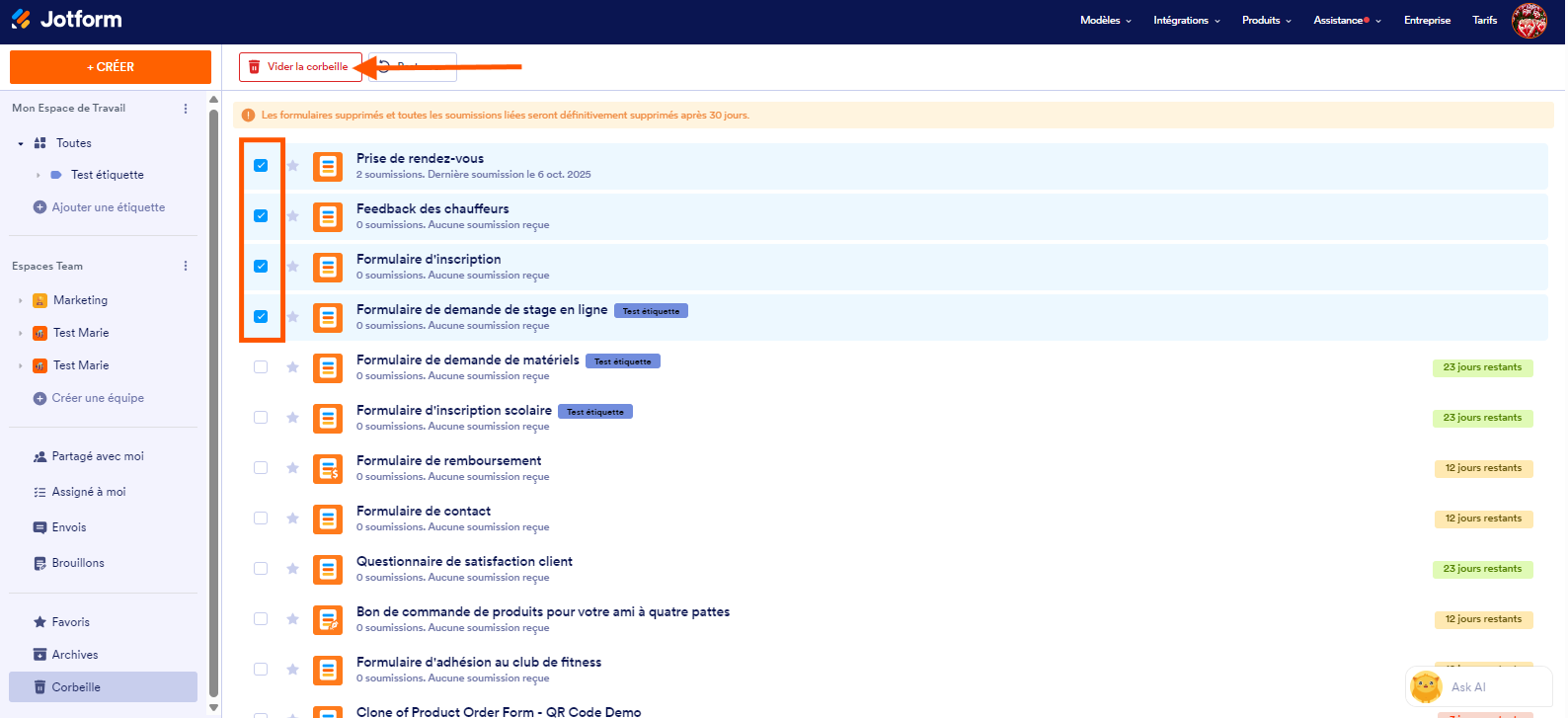Image resolution: width=1568 pixels, height=718 pixels.
Task: Open the Intégrations dropdown menu
Action: tap(1187, 21)
